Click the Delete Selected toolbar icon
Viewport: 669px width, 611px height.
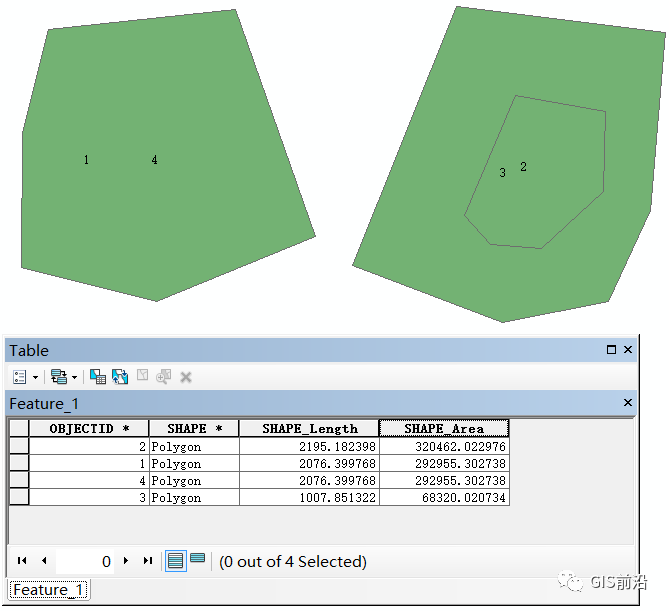pyautogui.click(x=186, y=377)
